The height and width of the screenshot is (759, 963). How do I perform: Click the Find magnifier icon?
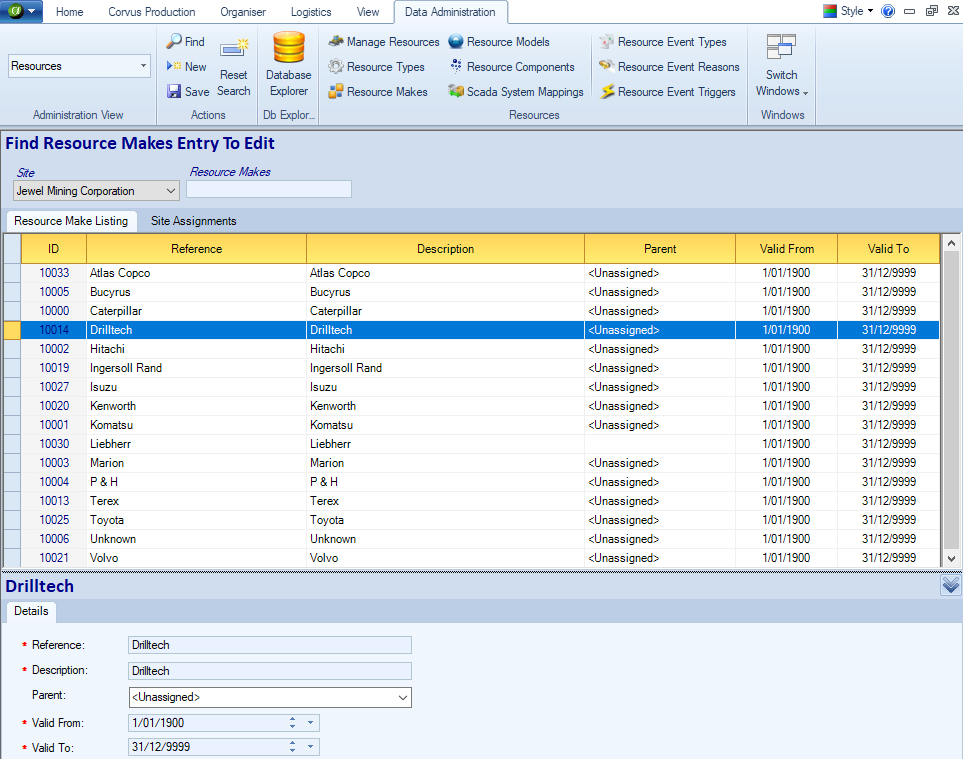(x=174, y=41)
